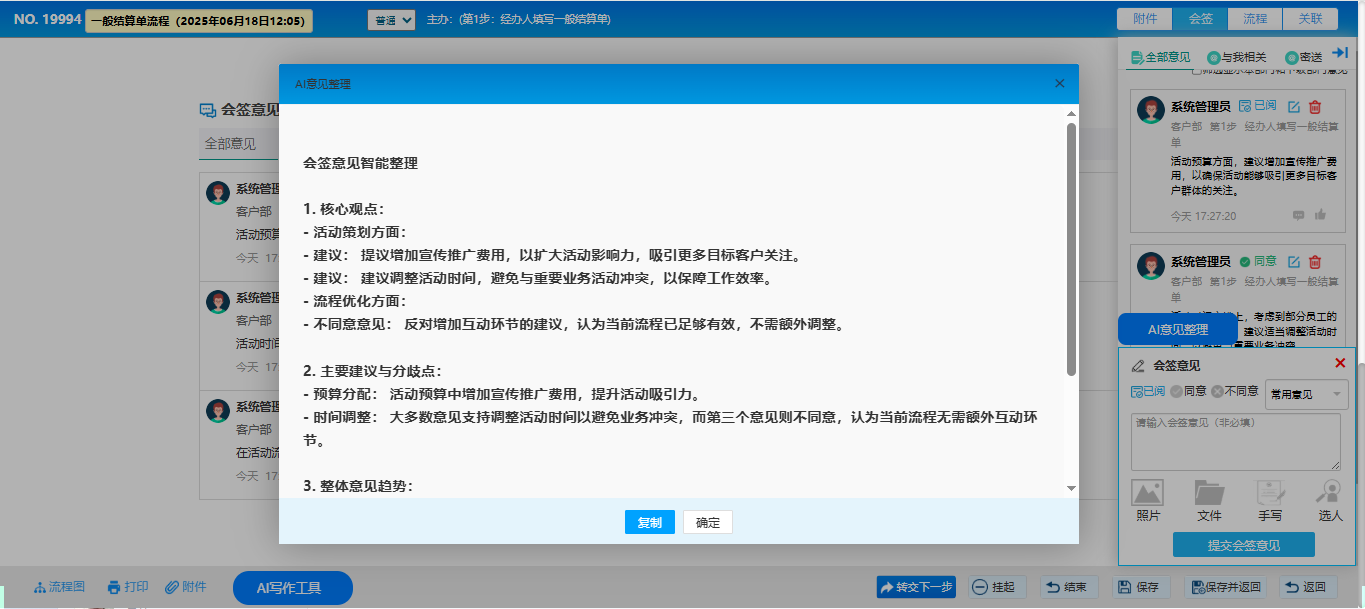
Task: Open the 普通 priority dropdown
Action: tap(391, 20)
